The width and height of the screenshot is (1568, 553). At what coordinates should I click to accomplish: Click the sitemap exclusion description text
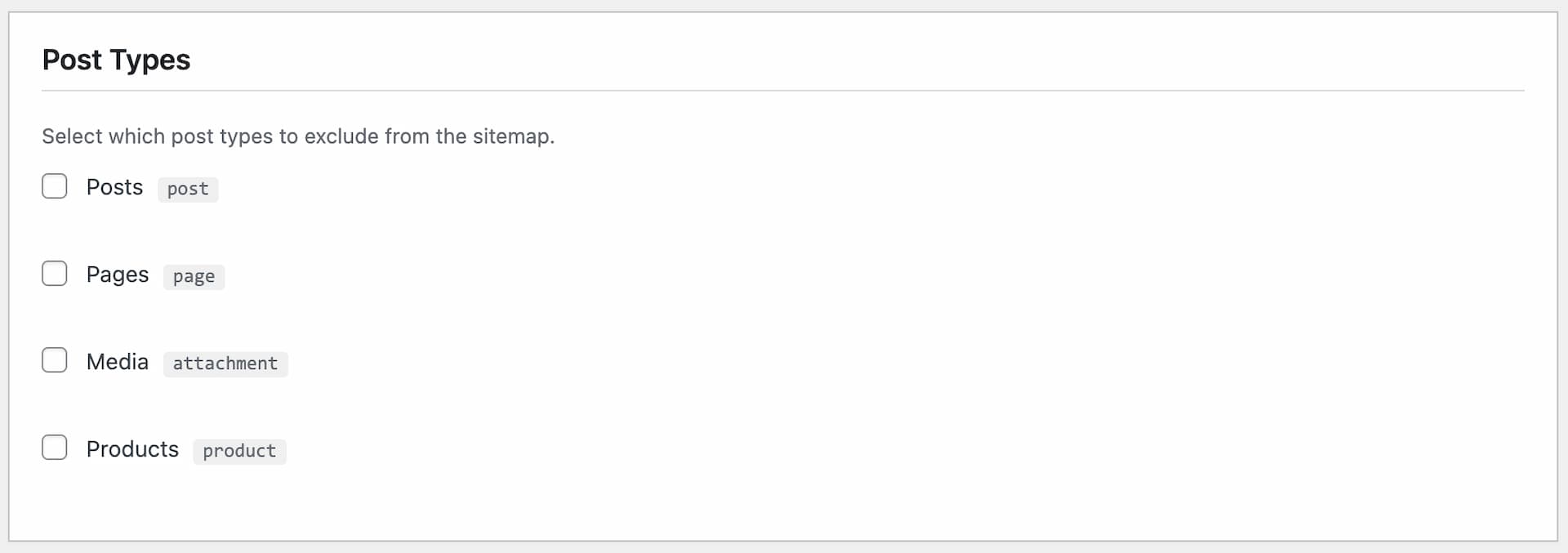[x=298, y=136]
